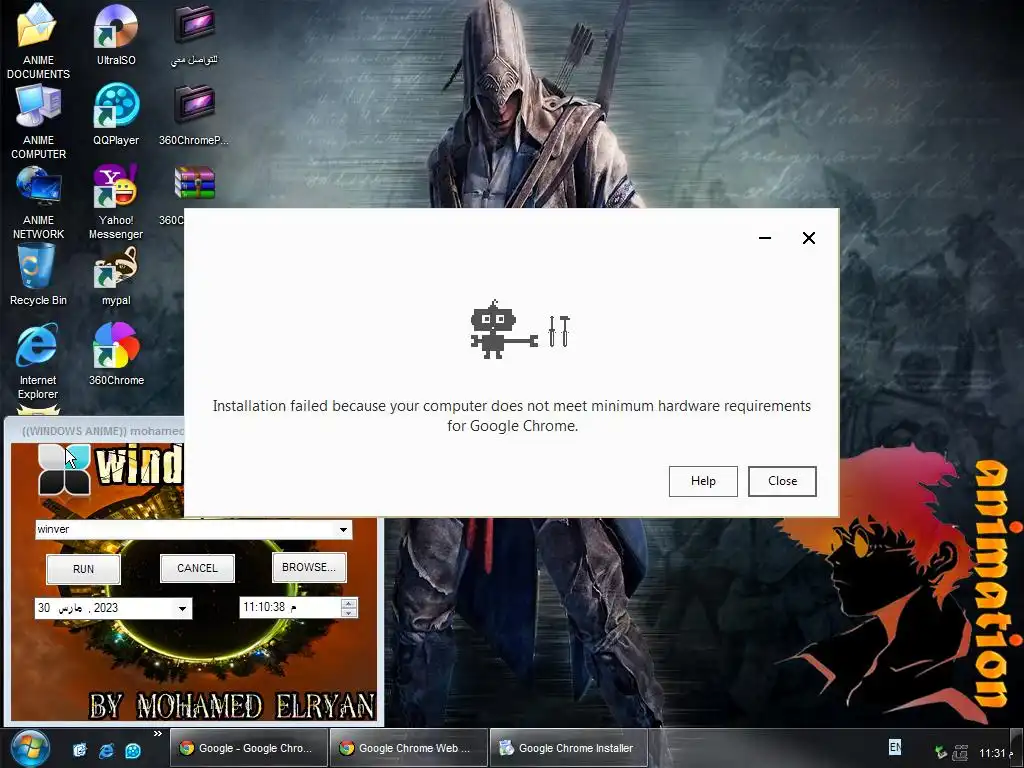Decrease time with the spinner down arrow

[x=349, y=613]
